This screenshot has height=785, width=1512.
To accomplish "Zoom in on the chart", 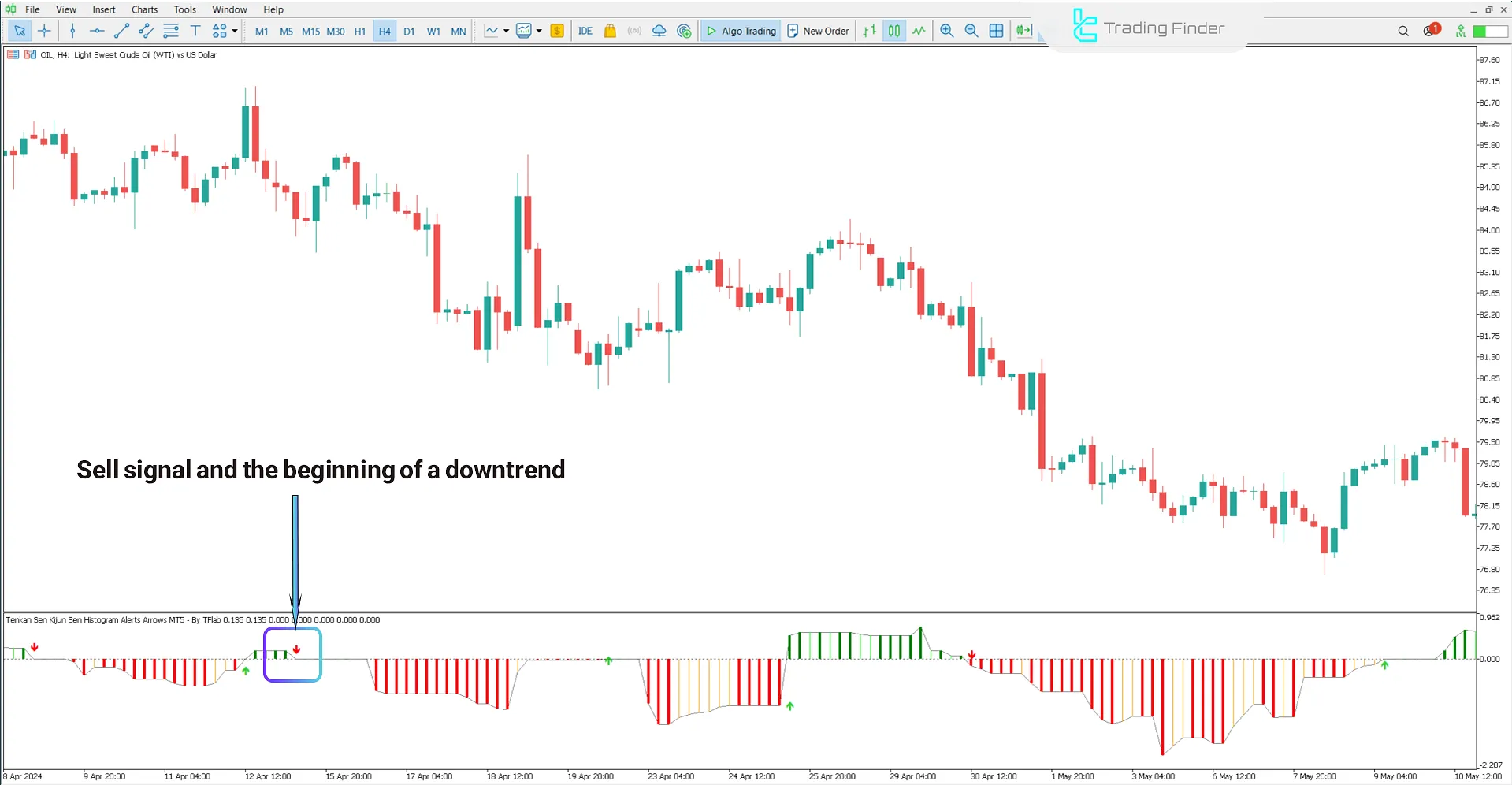I will click(x=946, y=31).
